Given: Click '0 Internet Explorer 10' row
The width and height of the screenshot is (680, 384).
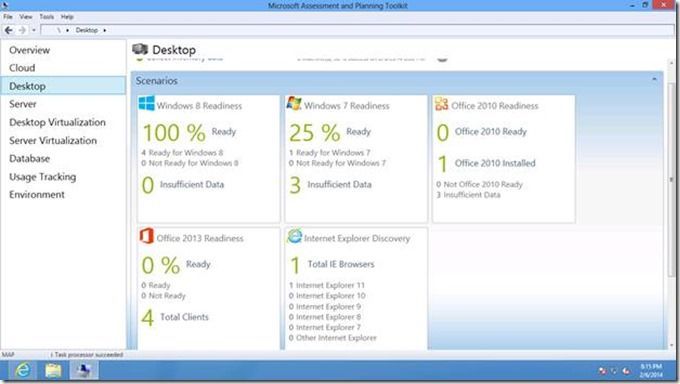Looking at the screenshot, I should click(x=327, y=295).
